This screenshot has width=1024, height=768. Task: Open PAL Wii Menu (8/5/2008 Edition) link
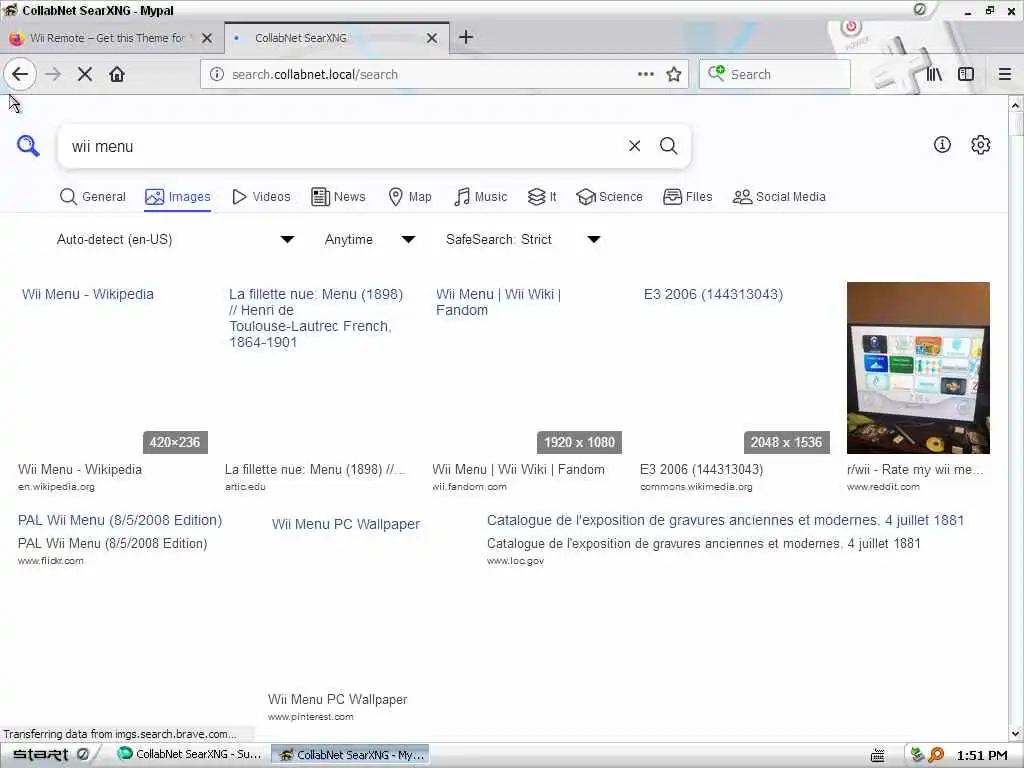[x=120, y=520]
